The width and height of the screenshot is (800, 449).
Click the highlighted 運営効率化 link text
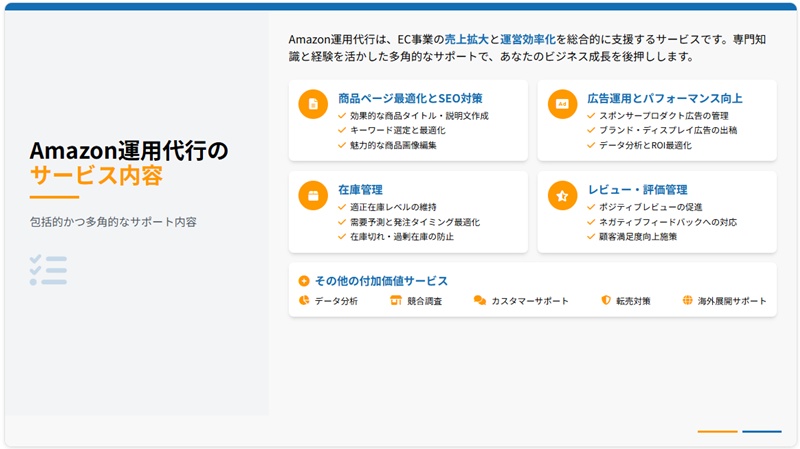tap(528, 39)
